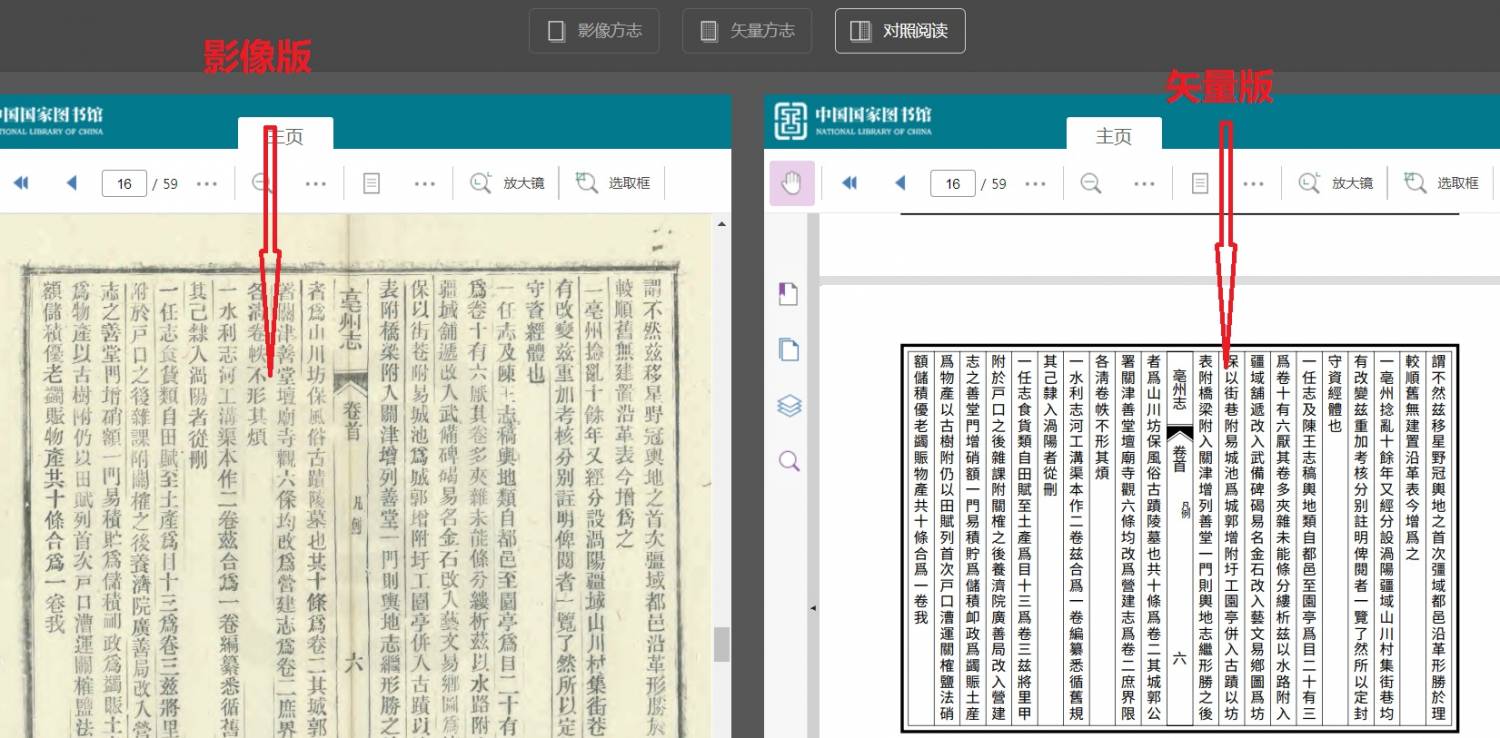Activate 放大镜 magnifier in left viewer
Viewport: 1500px width, 738px height.
tap(508, 183)
